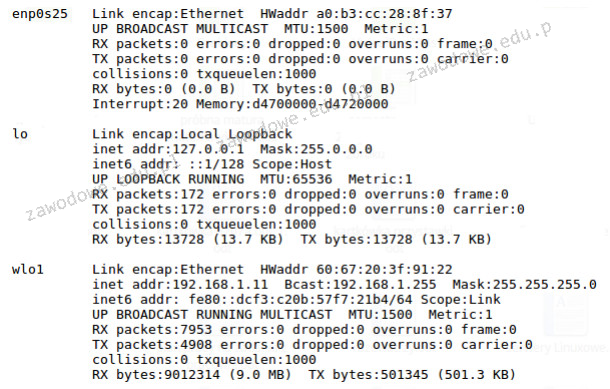Image resolution: width=610 pixels, height=389 pixels.
Task: Click the MTU:65536 value
Action: tap(296, 179)
